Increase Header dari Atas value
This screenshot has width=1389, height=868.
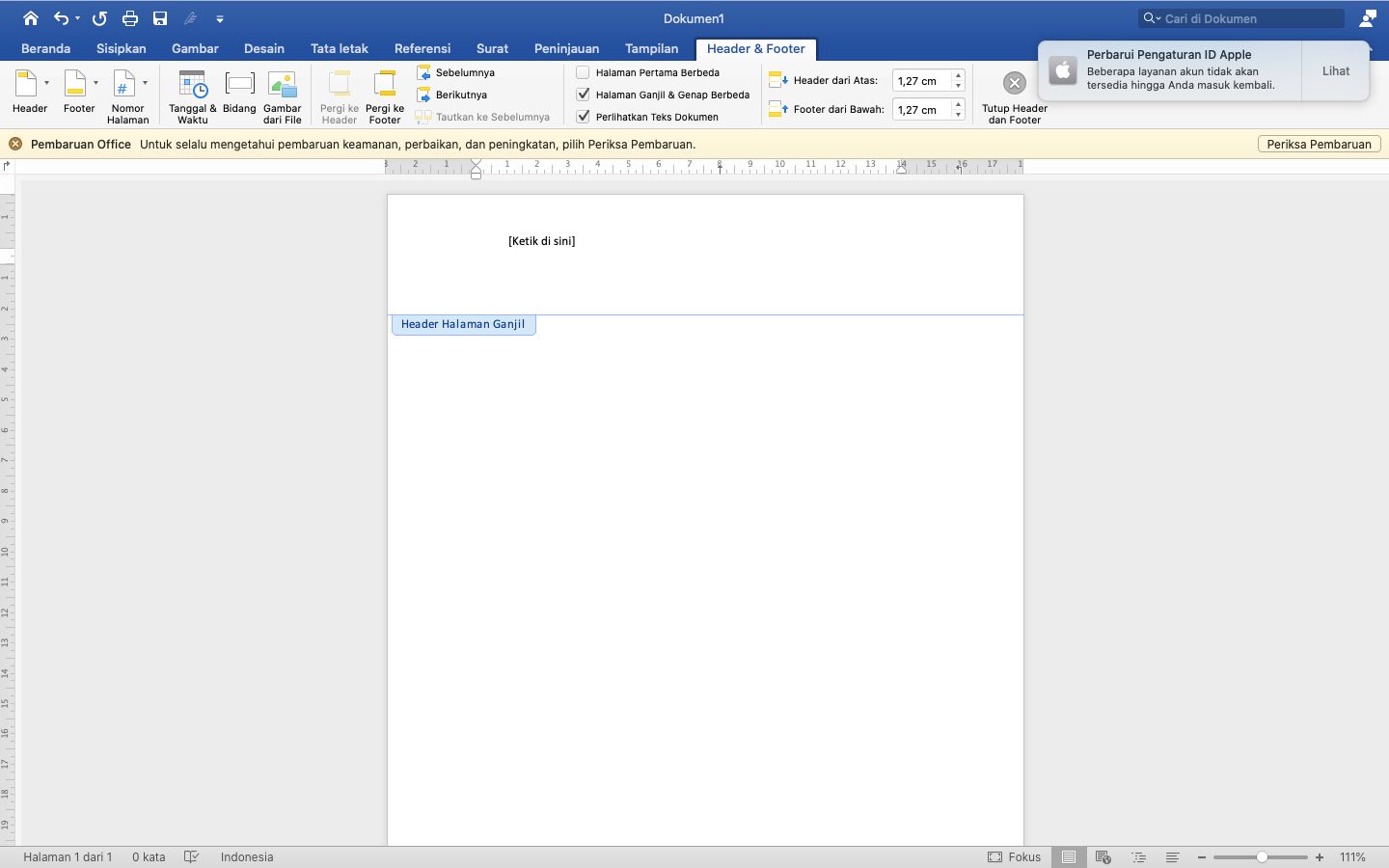[x=958, y=76]
